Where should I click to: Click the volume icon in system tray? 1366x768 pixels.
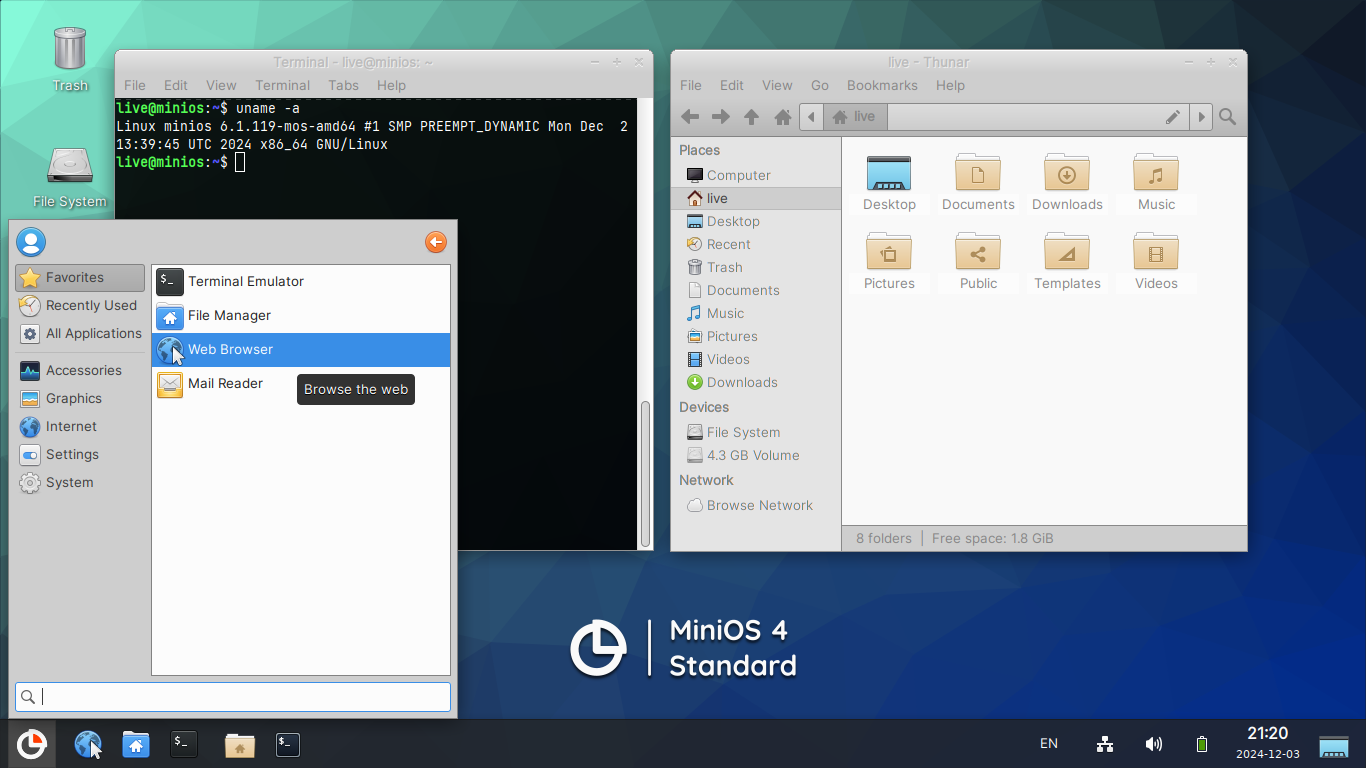[x=1154, y=744]
